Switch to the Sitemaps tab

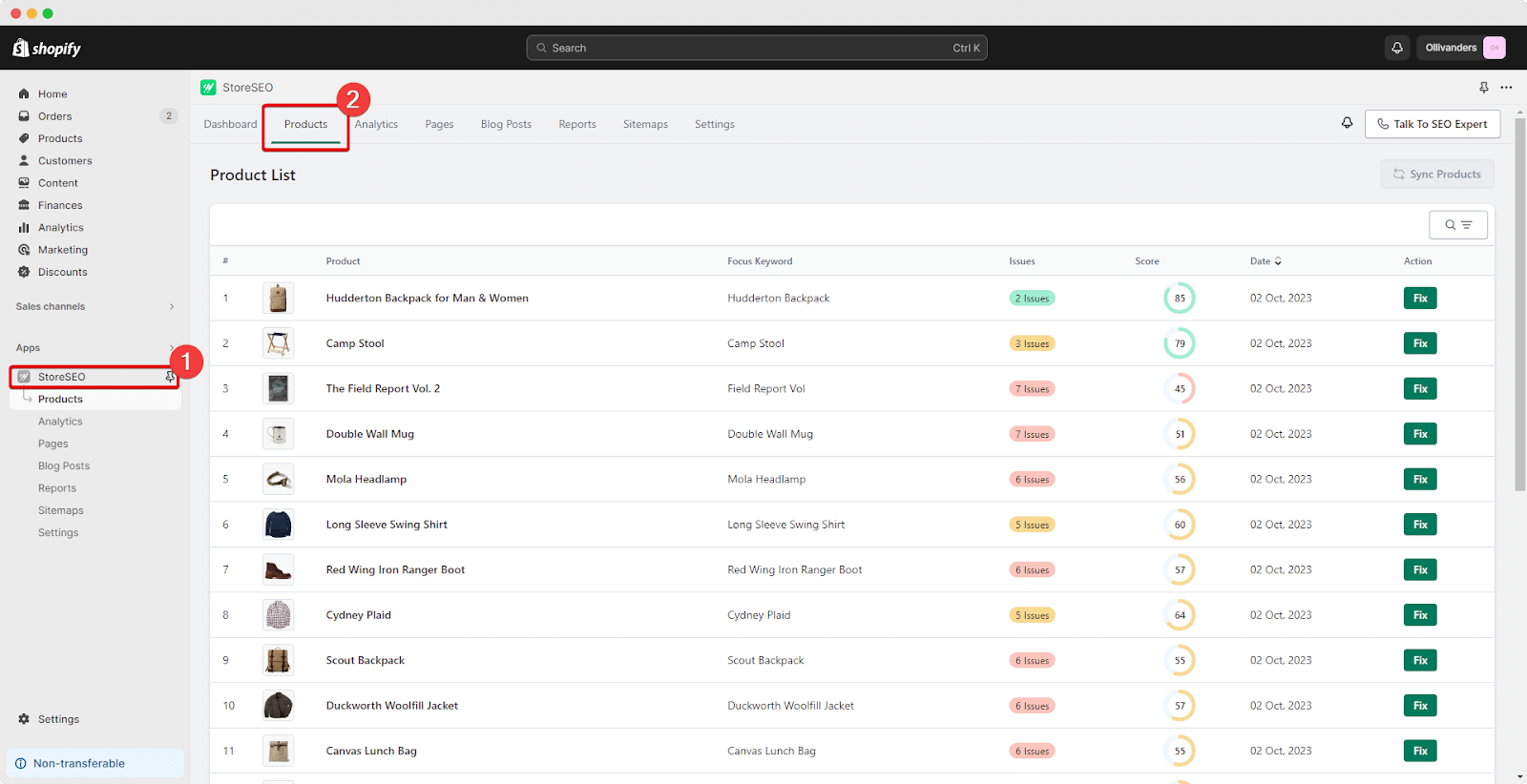click(x=645, y=124)
